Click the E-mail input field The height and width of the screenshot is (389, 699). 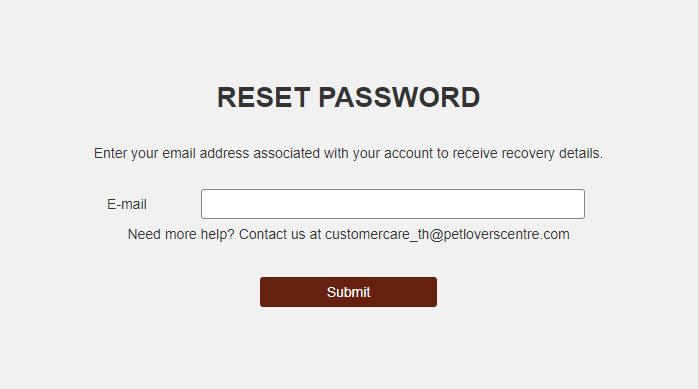pos(393,204)
